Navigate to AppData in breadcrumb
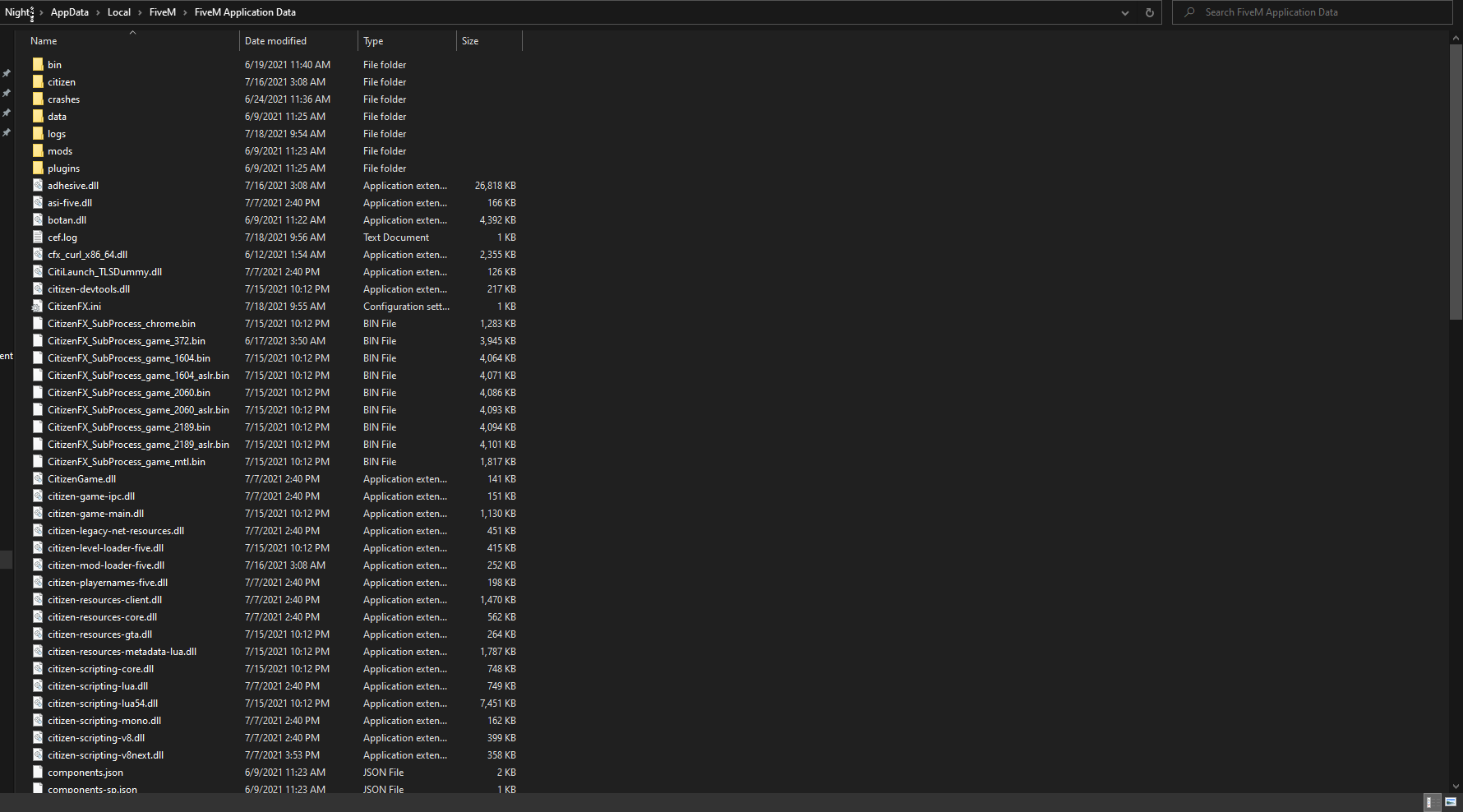The image size is (1463, 812). pos(69,12)
